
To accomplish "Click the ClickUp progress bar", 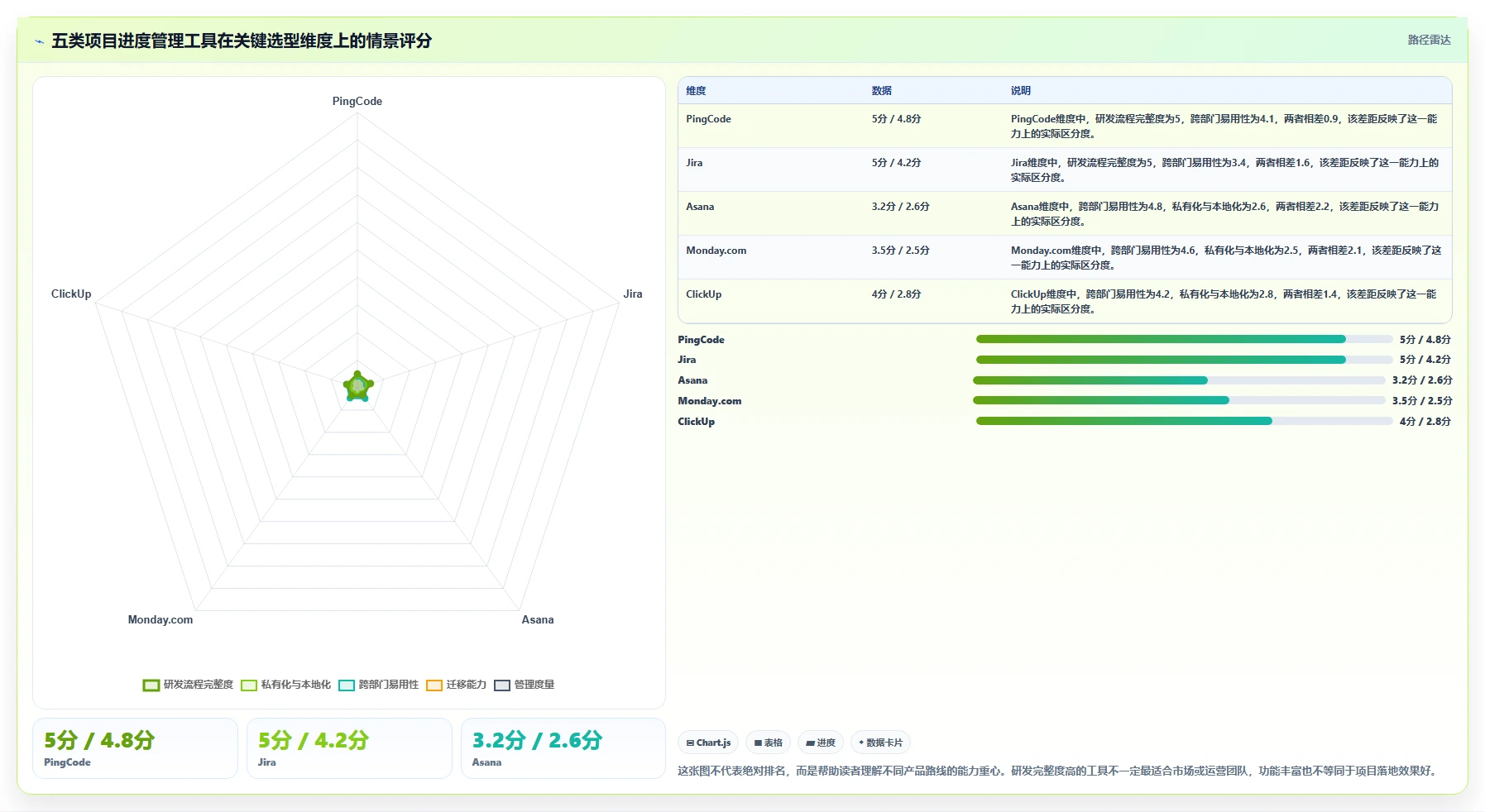I will tap(1184, 421).
